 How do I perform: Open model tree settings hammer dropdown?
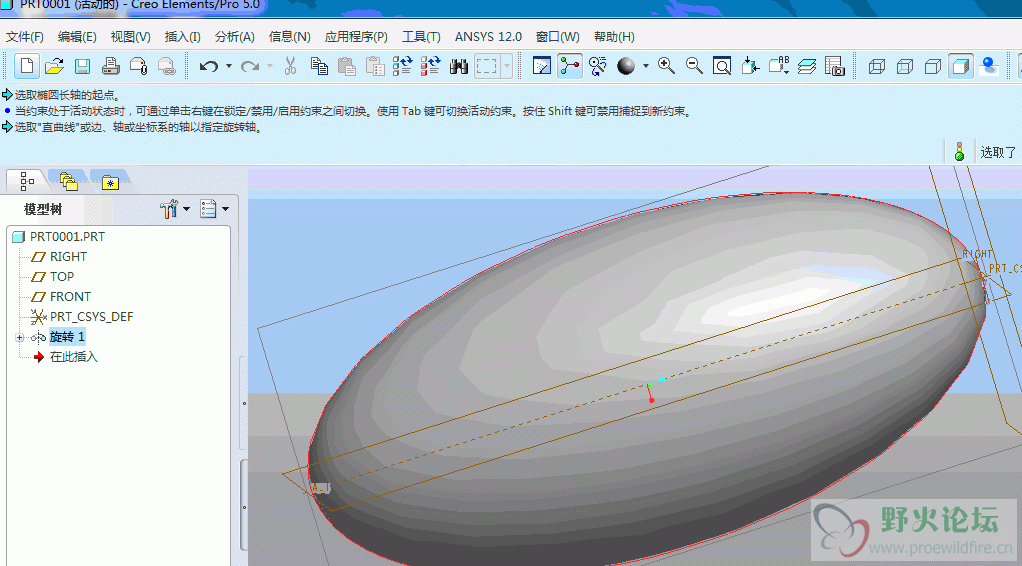175,209
